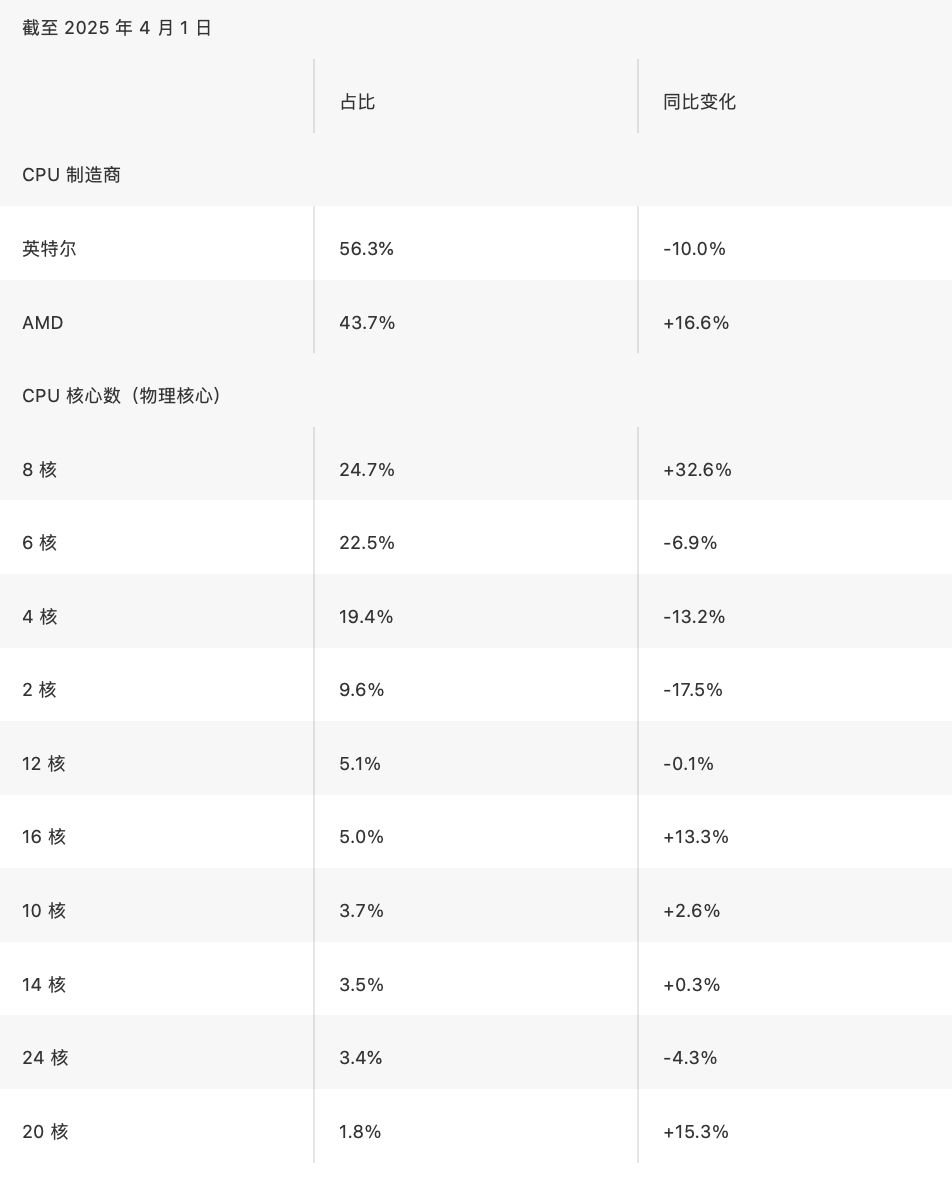Select the 英特尔 row label
This screenshot has width=952, height=1180.
point(49,248)
